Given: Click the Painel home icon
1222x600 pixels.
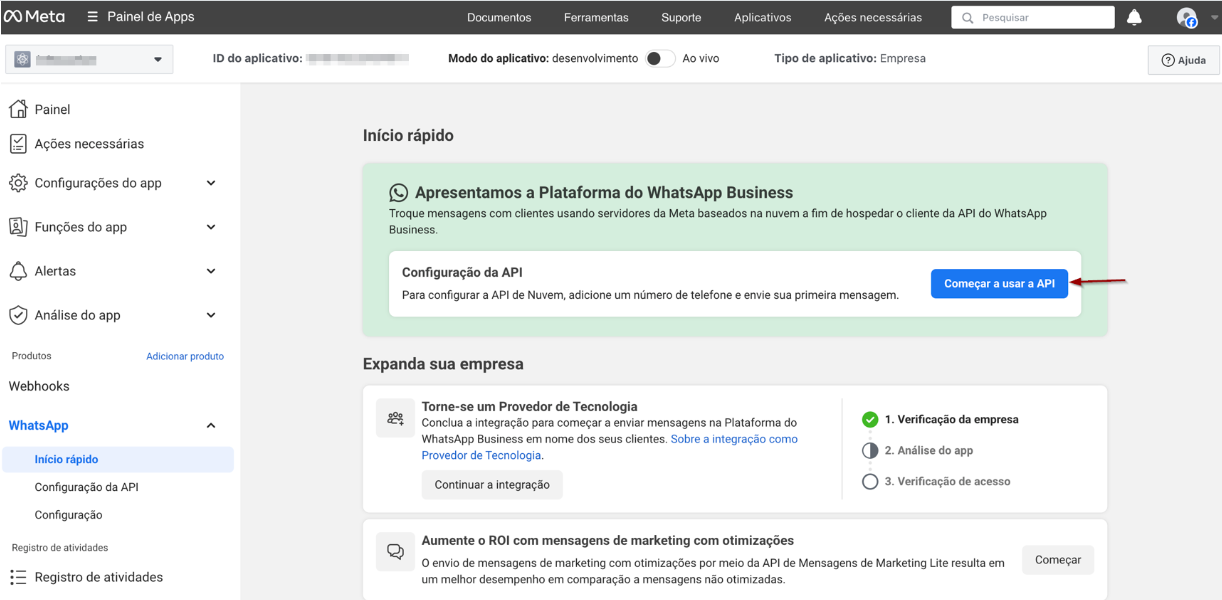Looking at the screenshot, I should pos(18,109).
